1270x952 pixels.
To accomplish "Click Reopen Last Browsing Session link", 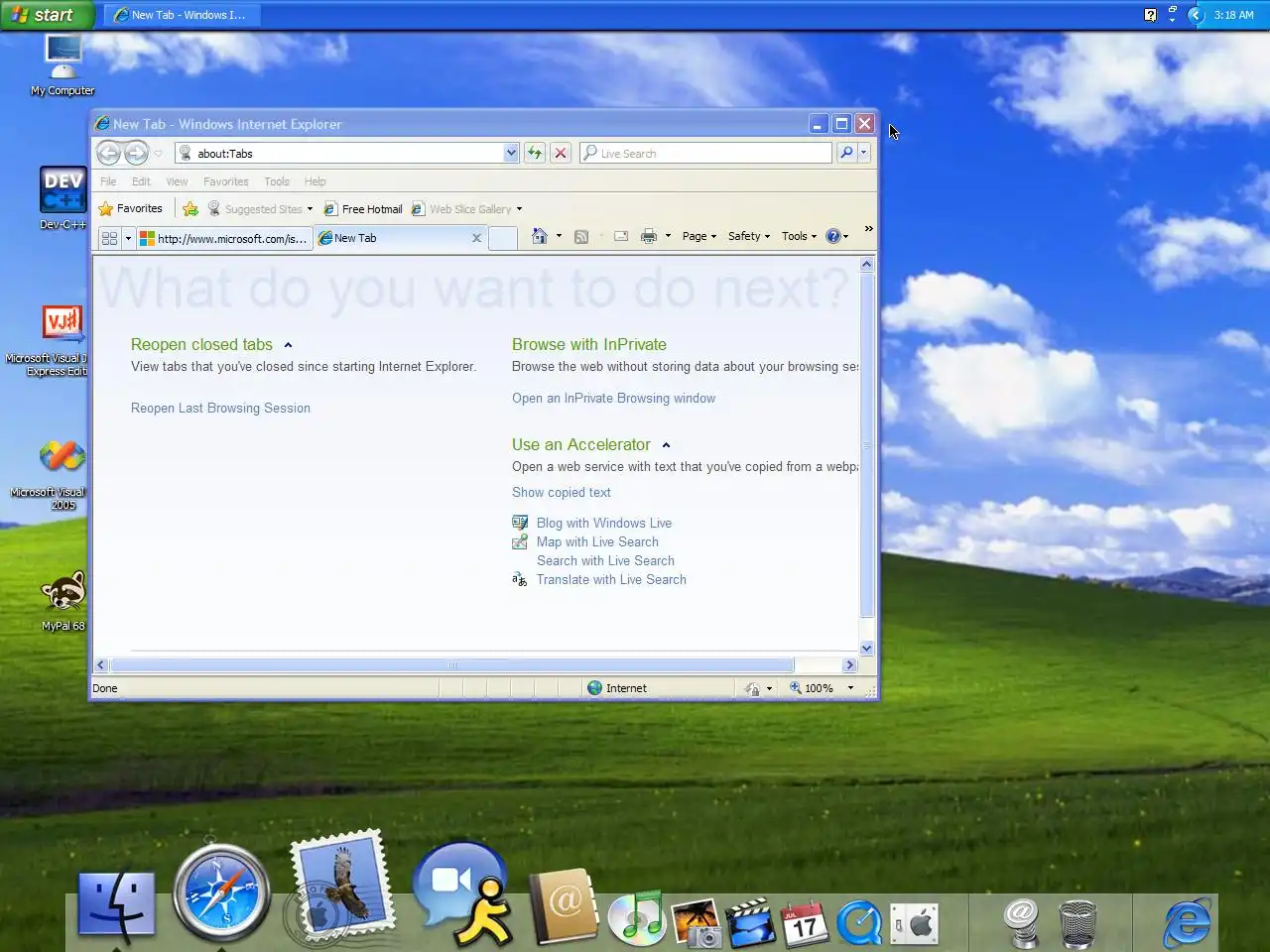I will (x=220, y=409).
